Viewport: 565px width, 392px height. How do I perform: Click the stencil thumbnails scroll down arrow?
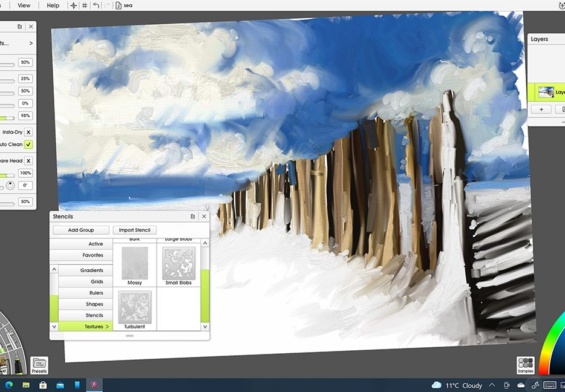(205, 327)
